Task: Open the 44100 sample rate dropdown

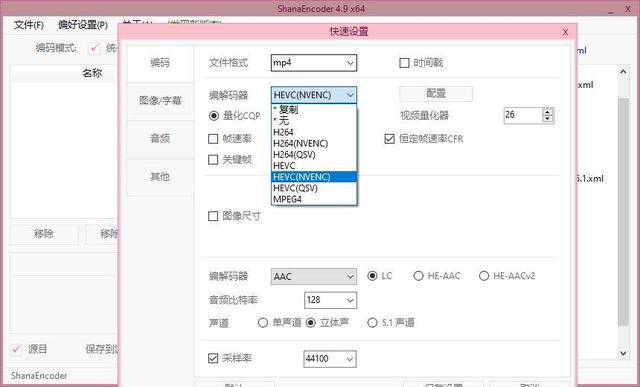Action: click(330, 359)
